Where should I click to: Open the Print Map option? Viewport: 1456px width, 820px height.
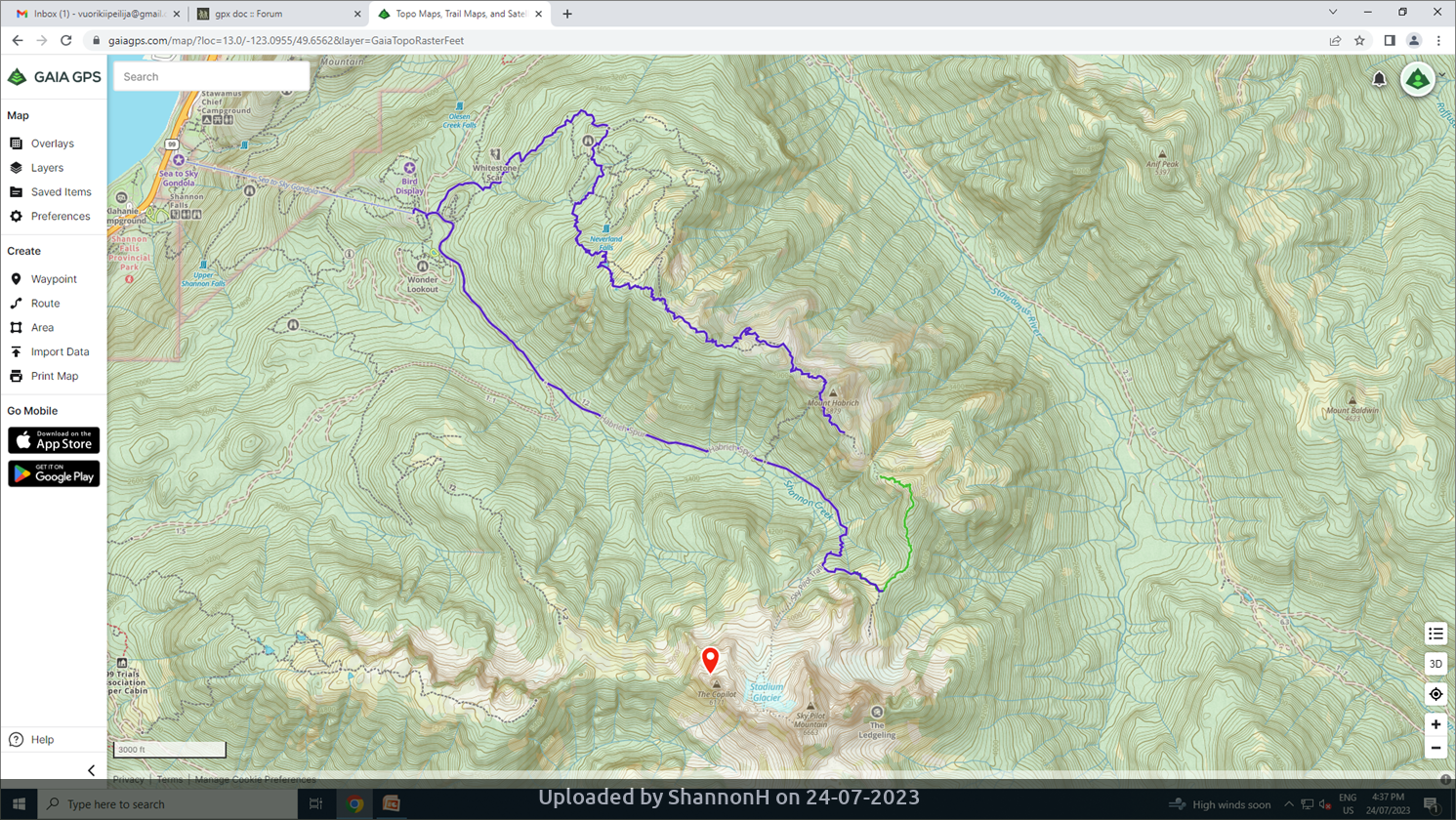pyautogui.click(x=54, y=376)
